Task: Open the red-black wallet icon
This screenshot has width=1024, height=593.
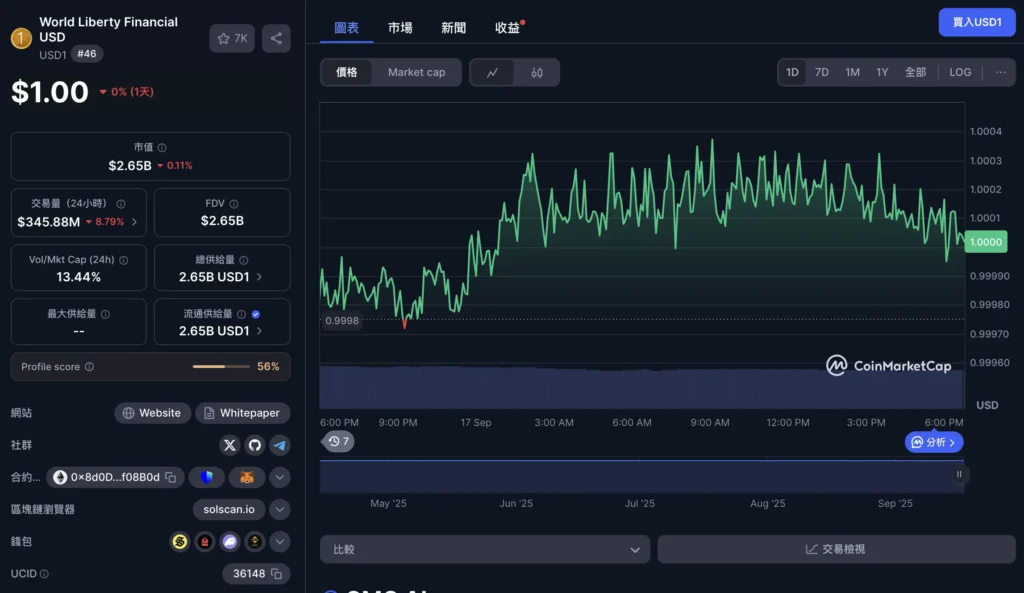Action: pos(204,541)
